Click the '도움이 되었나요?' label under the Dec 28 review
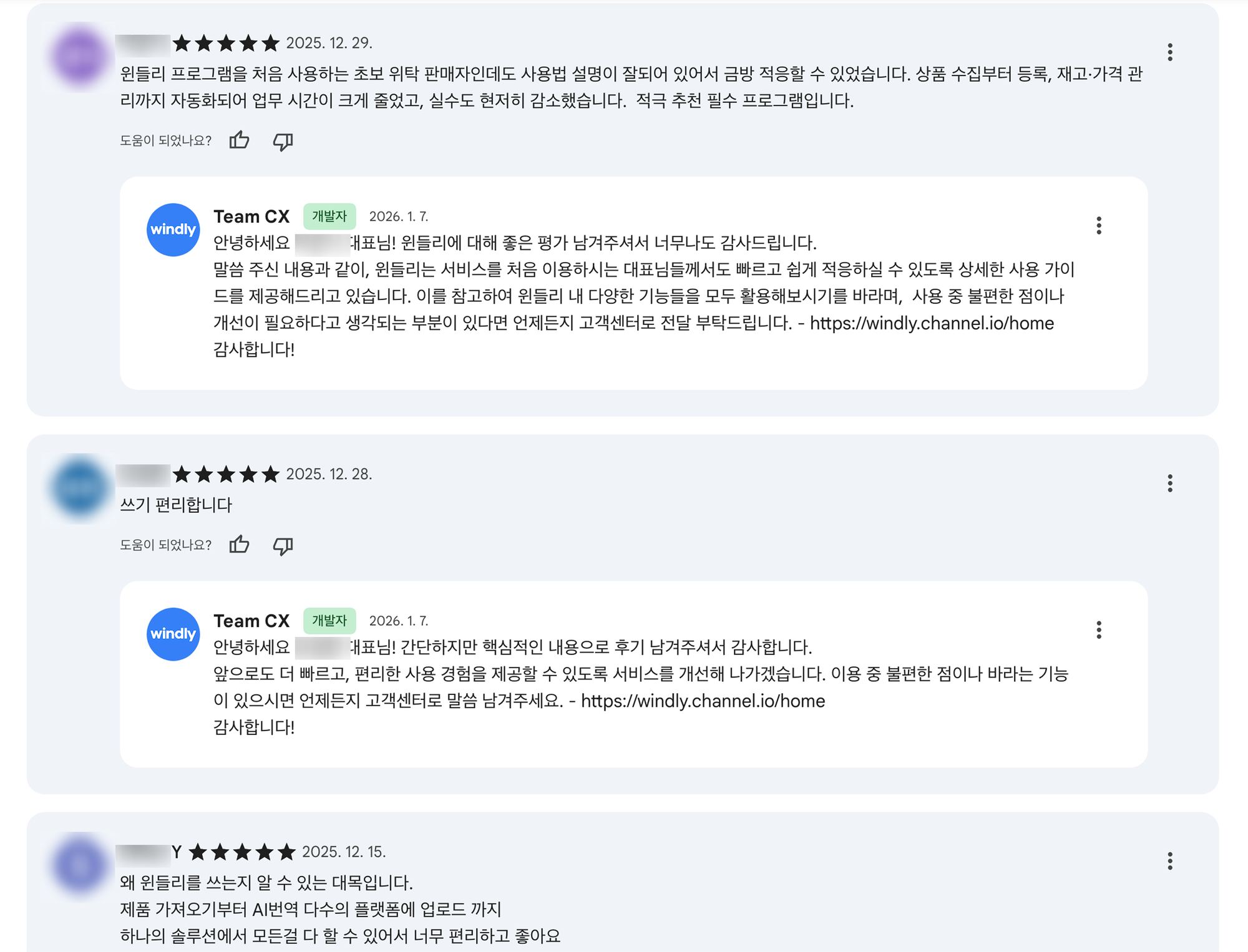This screenshot has width=1248, height=952. coord(165,545)
